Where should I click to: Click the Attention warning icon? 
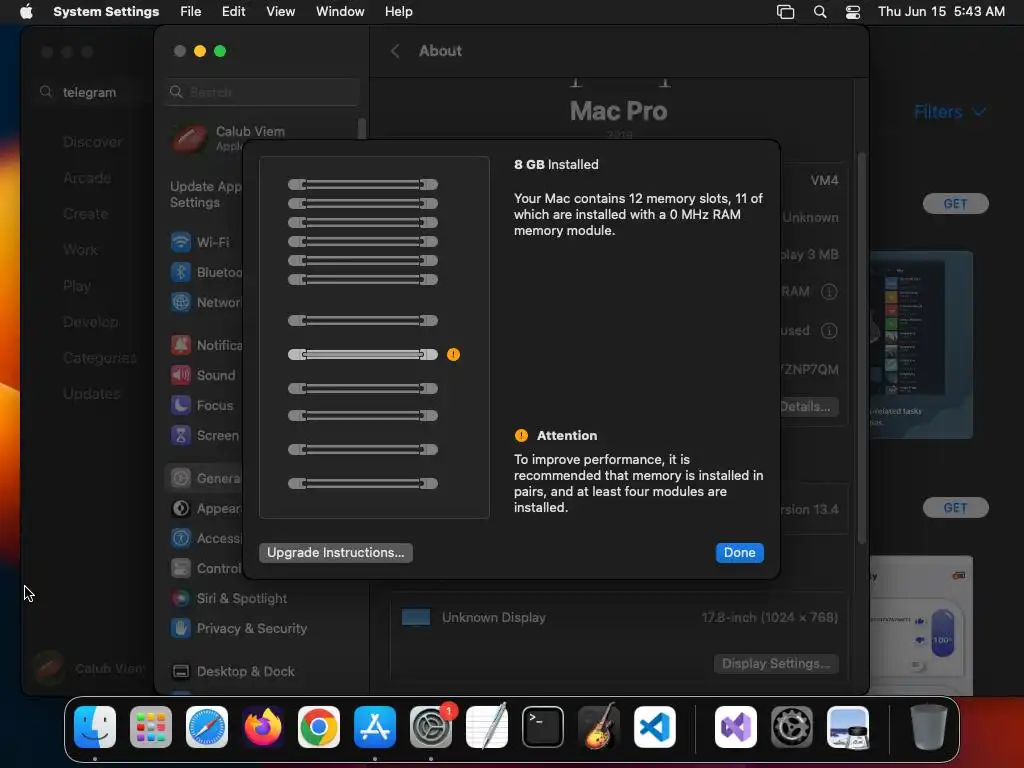[x=521, y=436]
